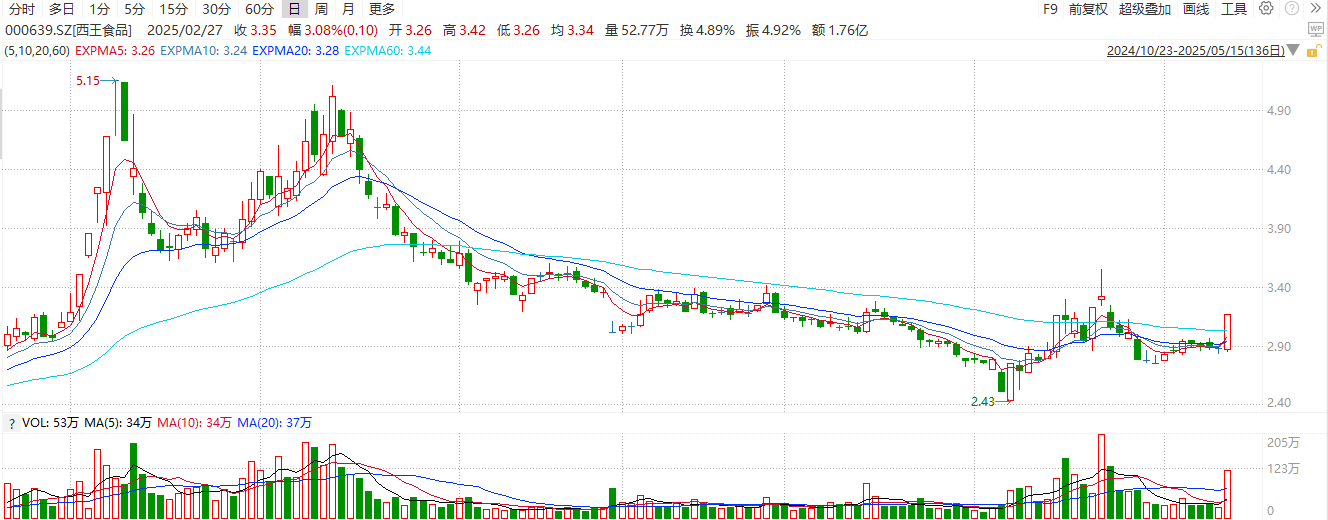Click the question mark beside VOL
This screenshot has height=520, width=1328.
pyautogui.click(x=10, y=423)
